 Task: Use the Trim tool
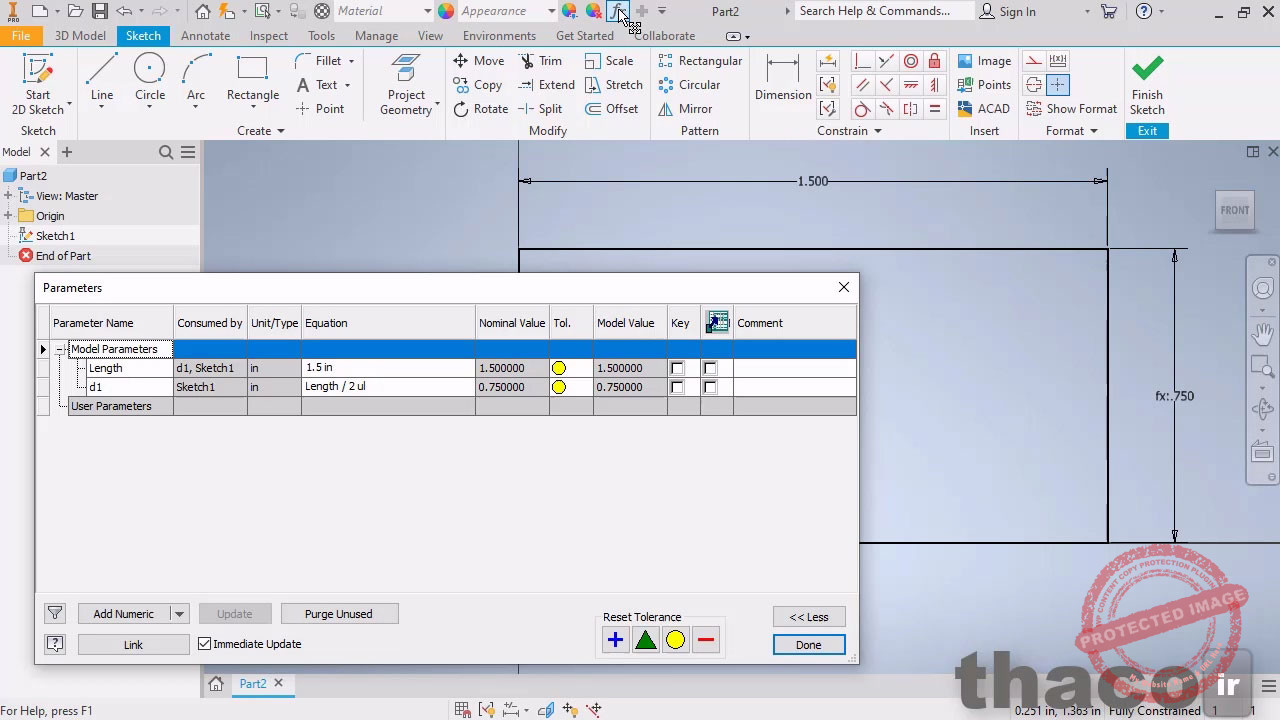click(x=540, y=61)
